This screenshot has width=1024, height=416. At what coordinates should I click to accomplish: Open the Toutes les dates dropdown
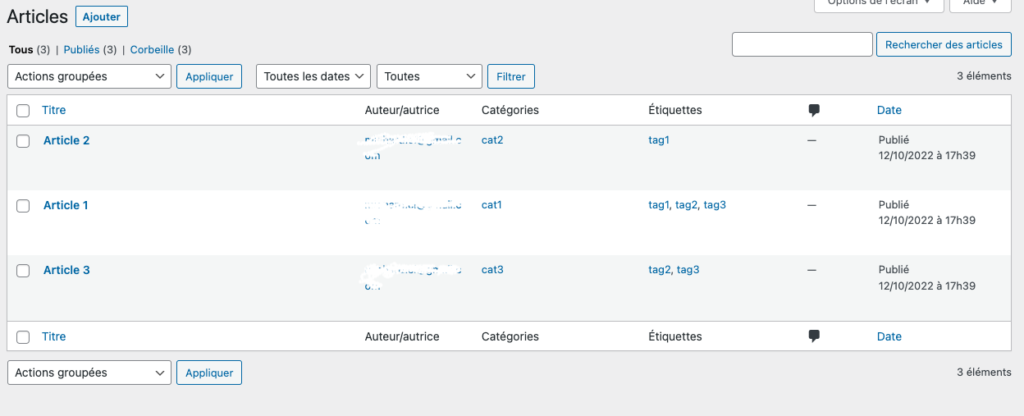(313, 76)
